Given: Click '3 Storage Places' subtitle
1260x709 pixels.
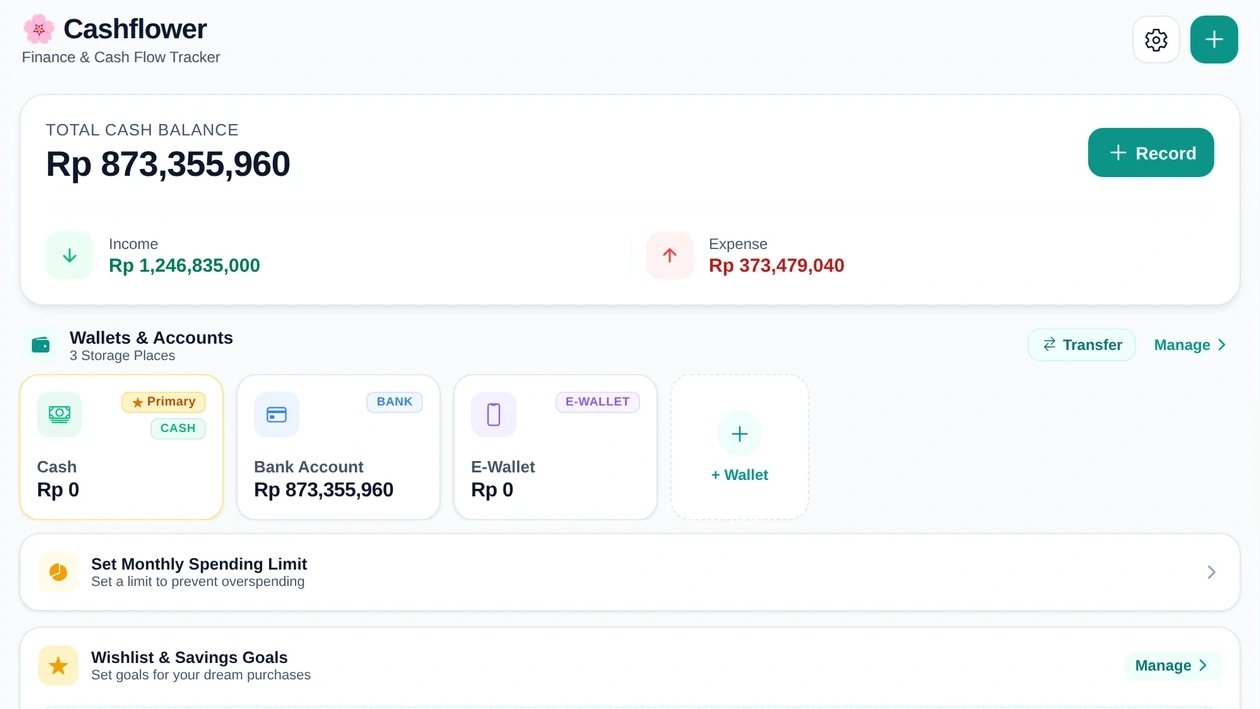Looking at the screenshot, I should pyautogui.click(x=122, y=356).
